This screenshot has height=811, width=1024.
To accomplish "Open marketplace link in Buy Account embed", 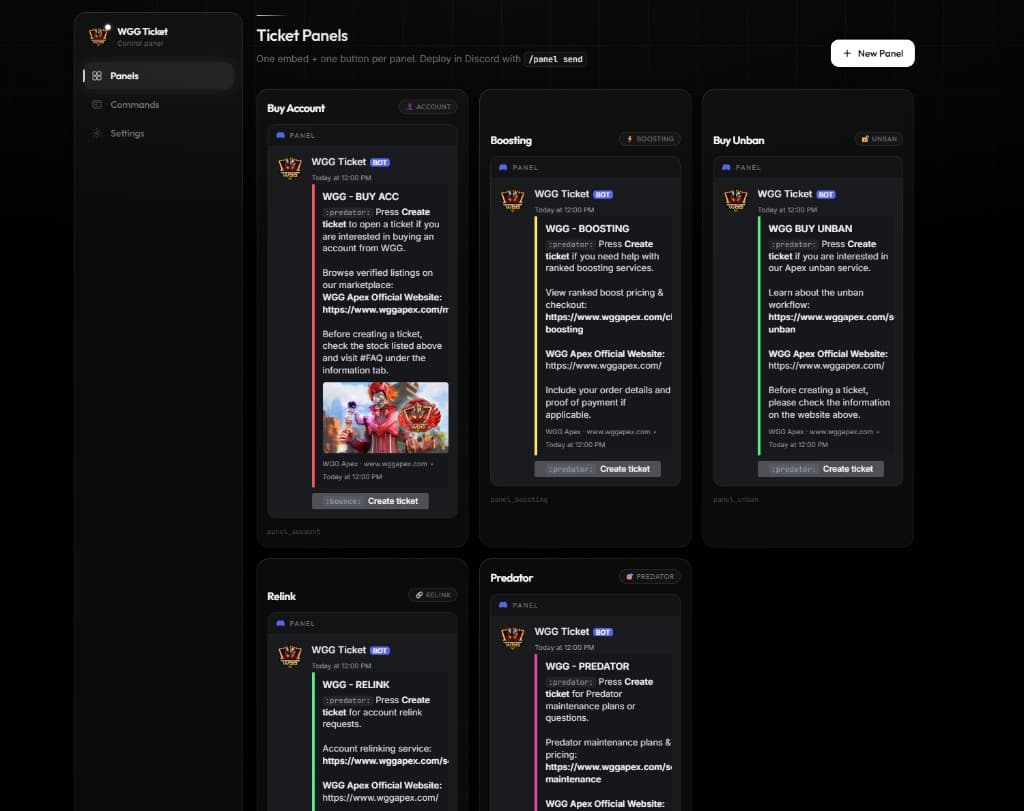I will click(x=385, y=310).
